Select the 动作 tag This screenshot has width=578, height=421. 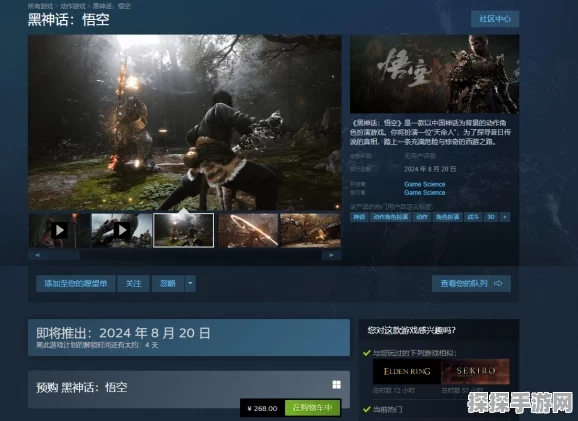coord(422,217)
